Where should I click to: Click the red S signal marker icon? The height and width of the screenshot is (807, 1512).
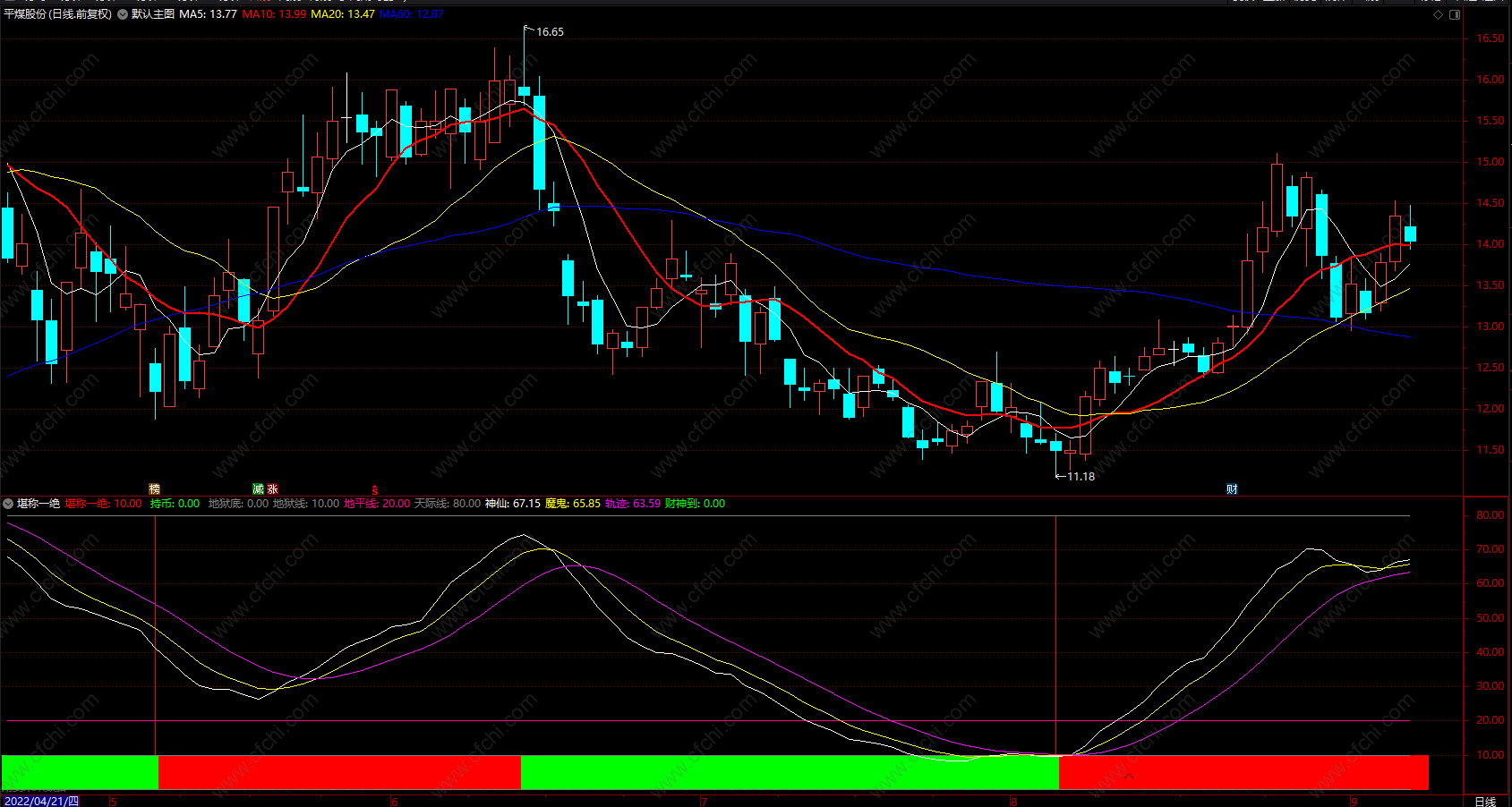pos(375,490)
